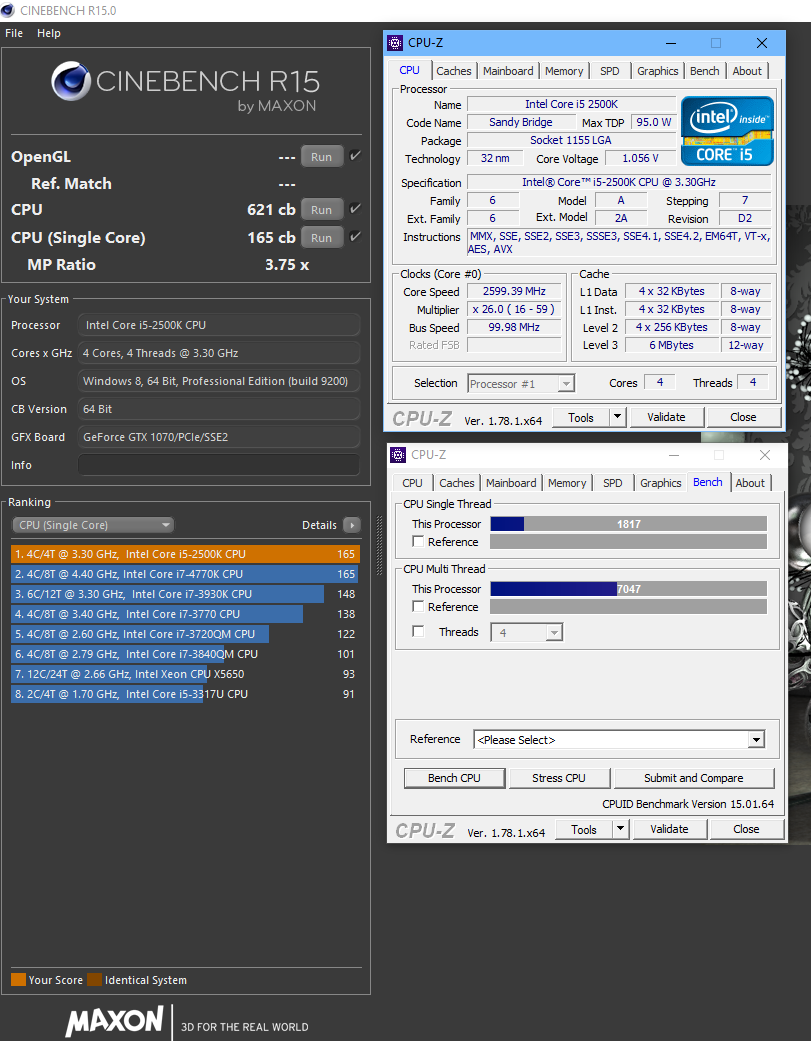Open the Help menu in Cinebench
This screenshot has height=1041, width=811.
[48, 33]
